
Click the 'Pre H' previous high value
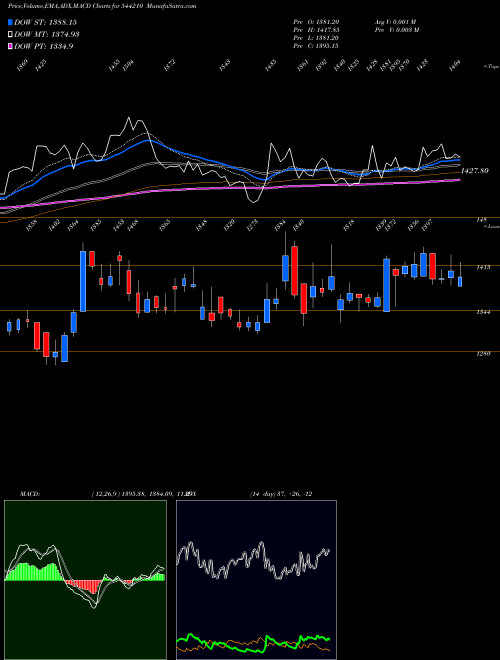tap(316, 30)
